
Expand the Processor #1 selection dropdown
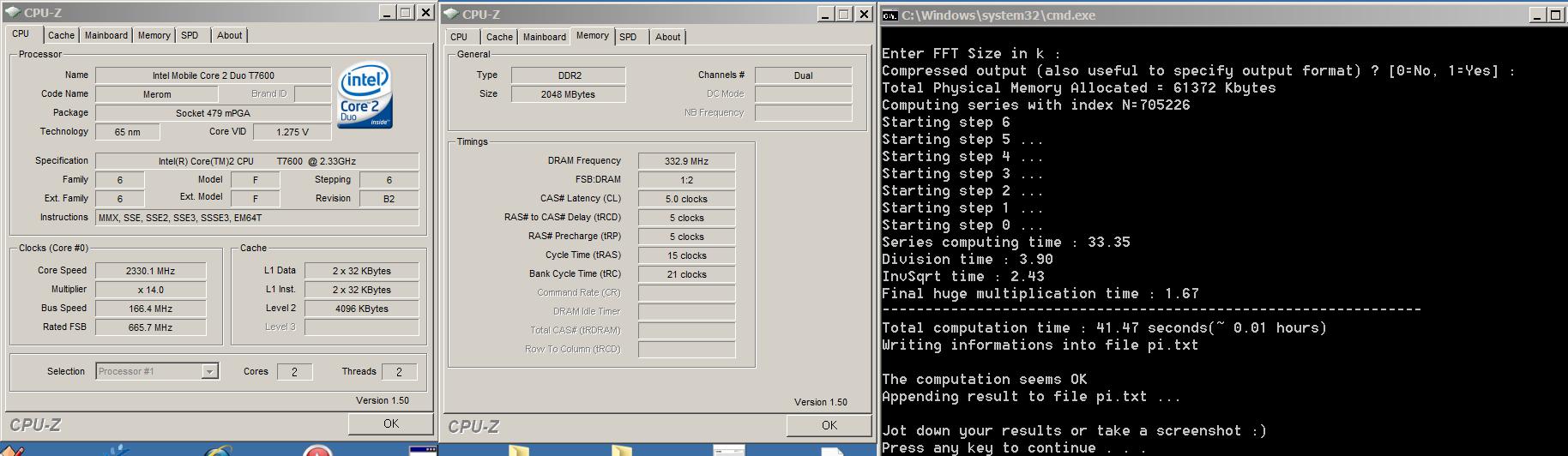(x=208, y=371)
